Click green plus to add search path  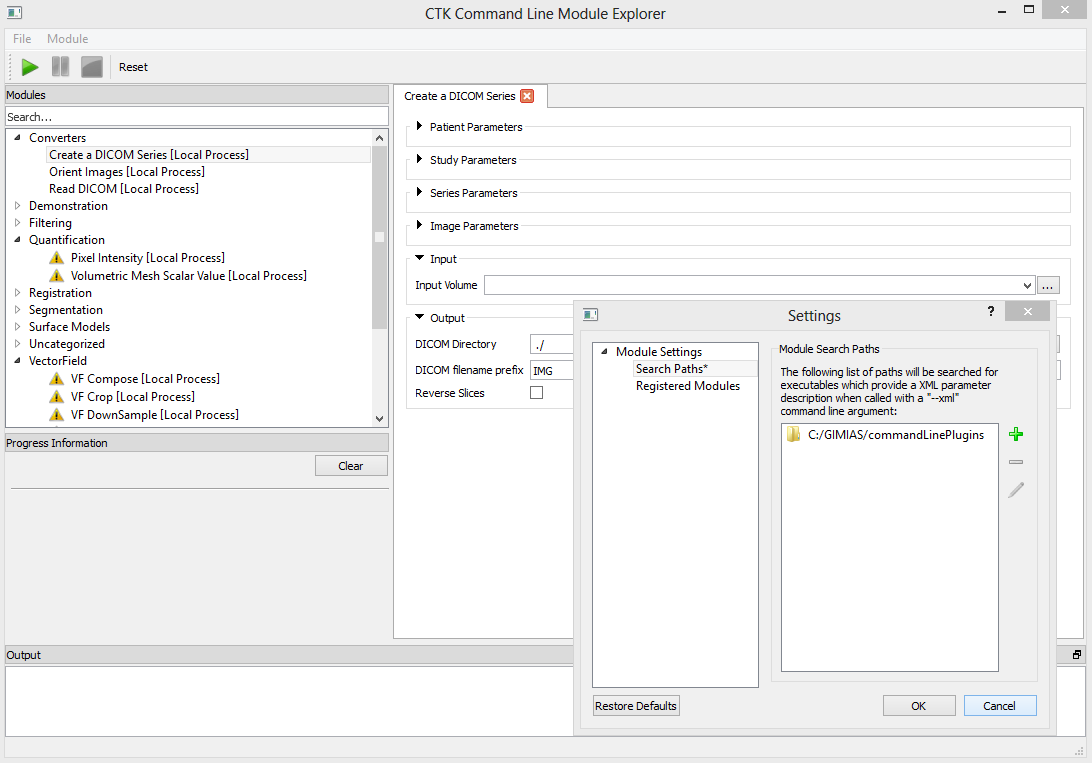click(x=1016, y=434)
